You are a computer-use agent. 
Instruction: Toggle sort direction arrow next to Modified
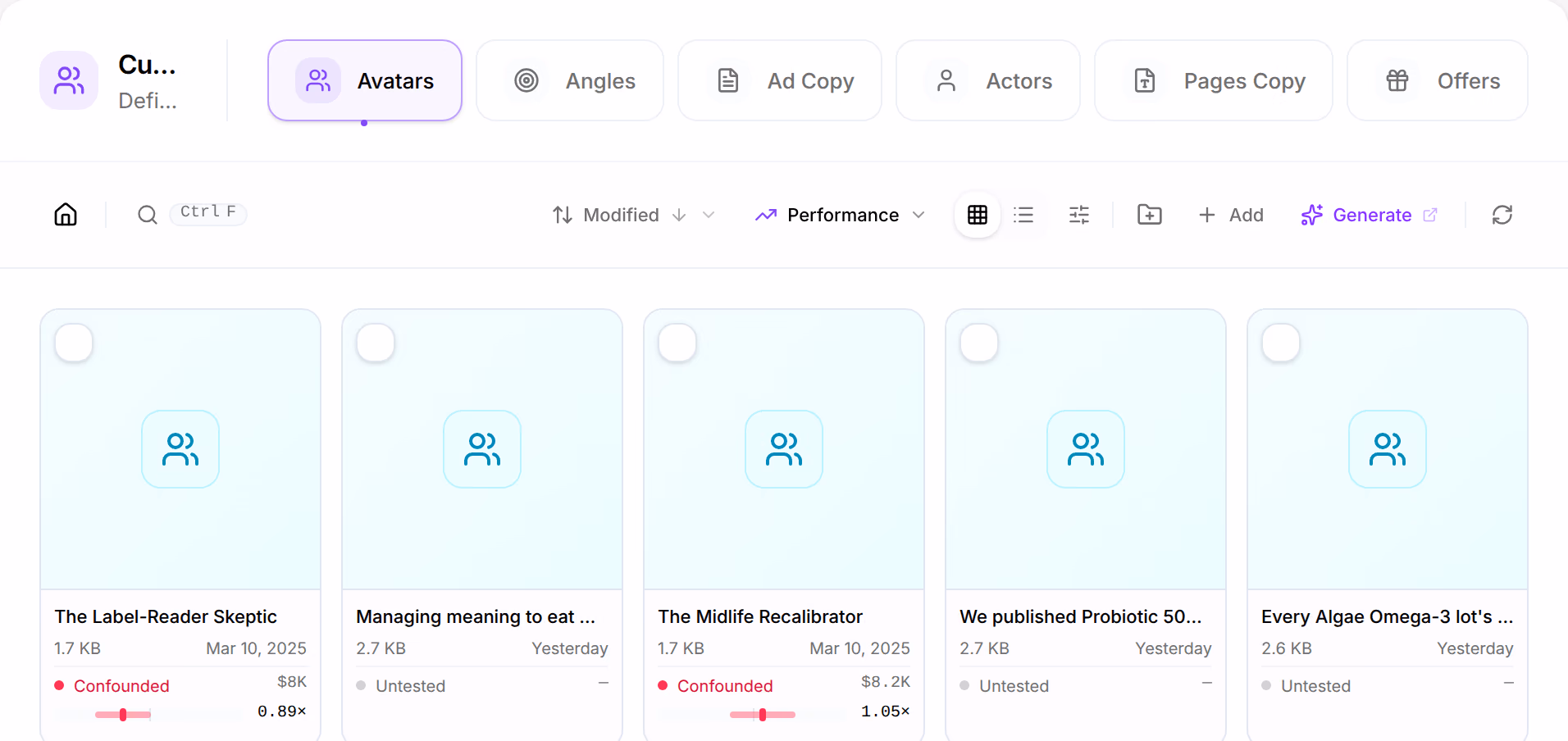pyautogui.click(x=679, y=215)
